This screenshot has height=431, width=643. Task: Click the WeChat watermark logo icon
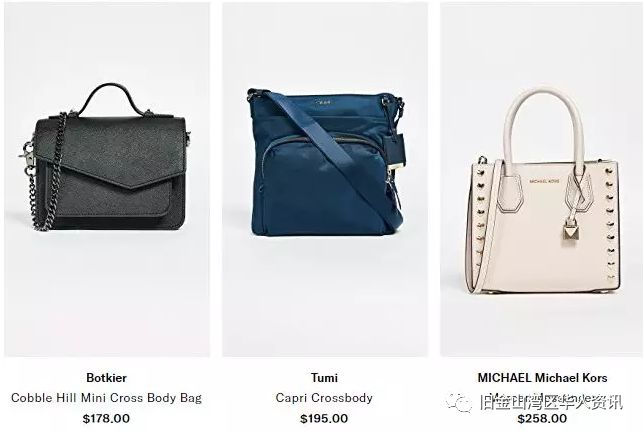click(x=460, y=403)
